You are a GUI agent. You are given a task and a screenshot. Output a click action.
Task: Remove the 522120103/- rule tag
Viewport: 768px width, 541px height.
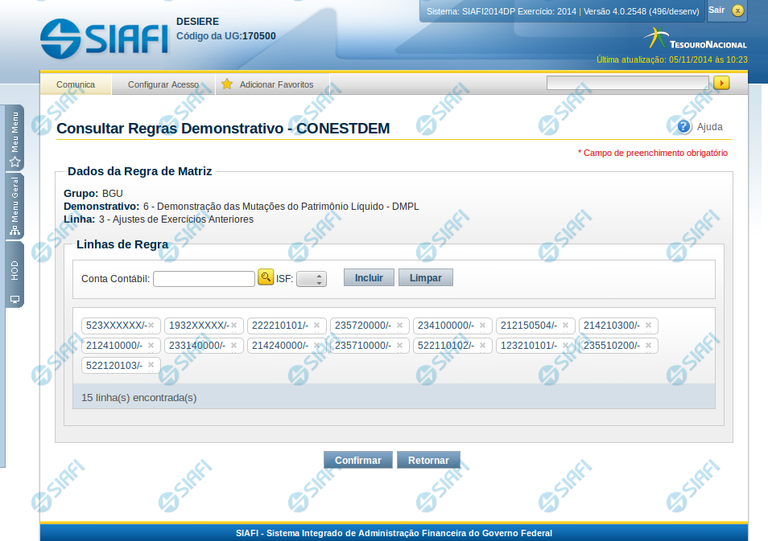pos(151,365)
